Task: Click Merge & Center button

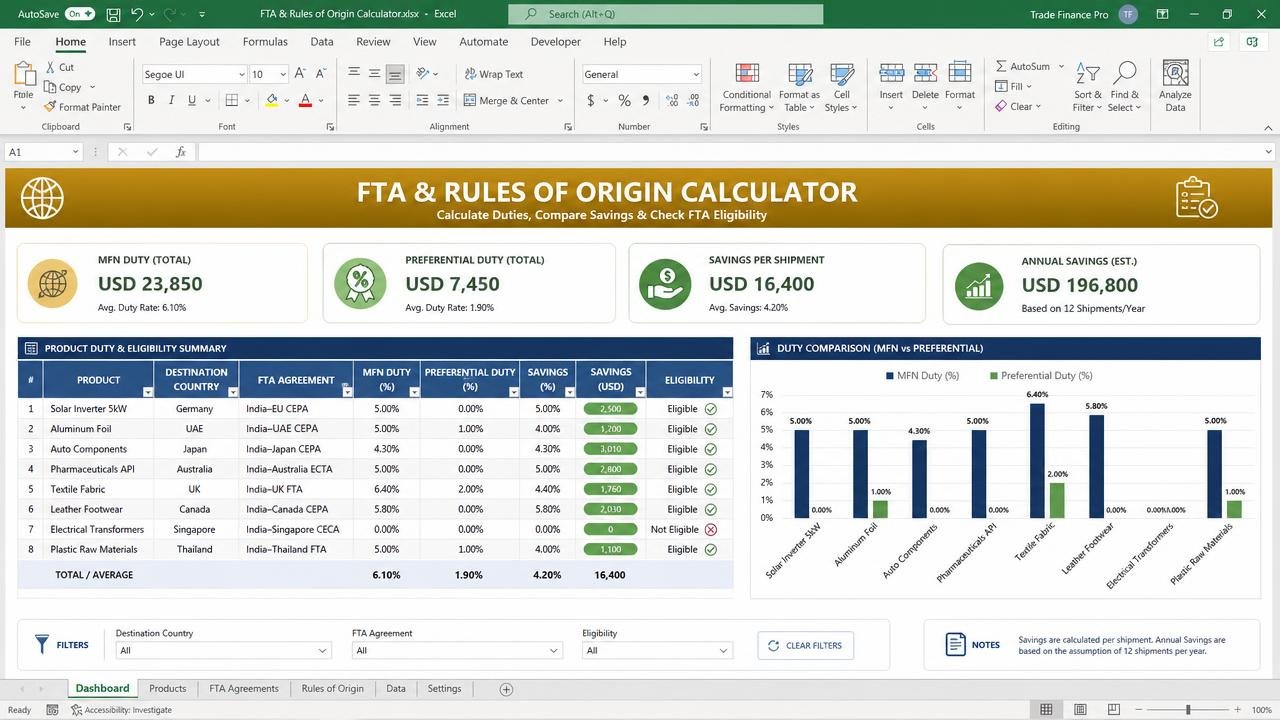Action: click(506, 100)
